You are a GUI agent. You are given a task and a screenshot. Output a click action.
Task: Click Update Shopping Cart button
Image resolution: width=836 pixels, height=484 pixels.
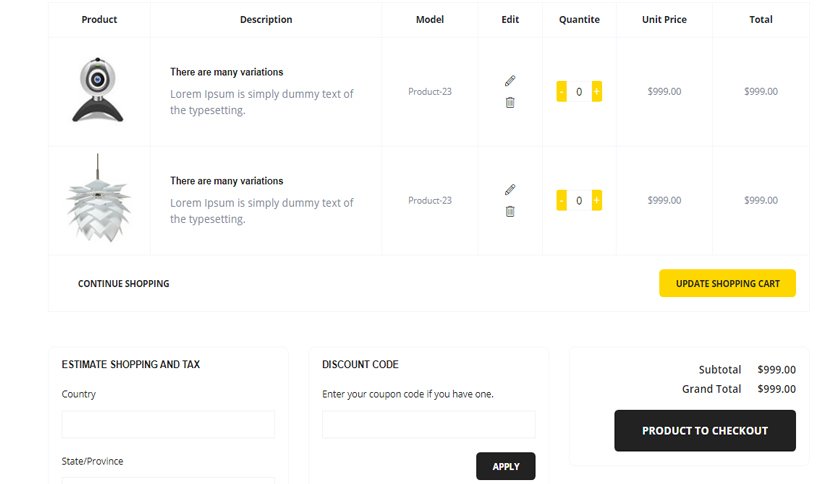pos(727,283)
